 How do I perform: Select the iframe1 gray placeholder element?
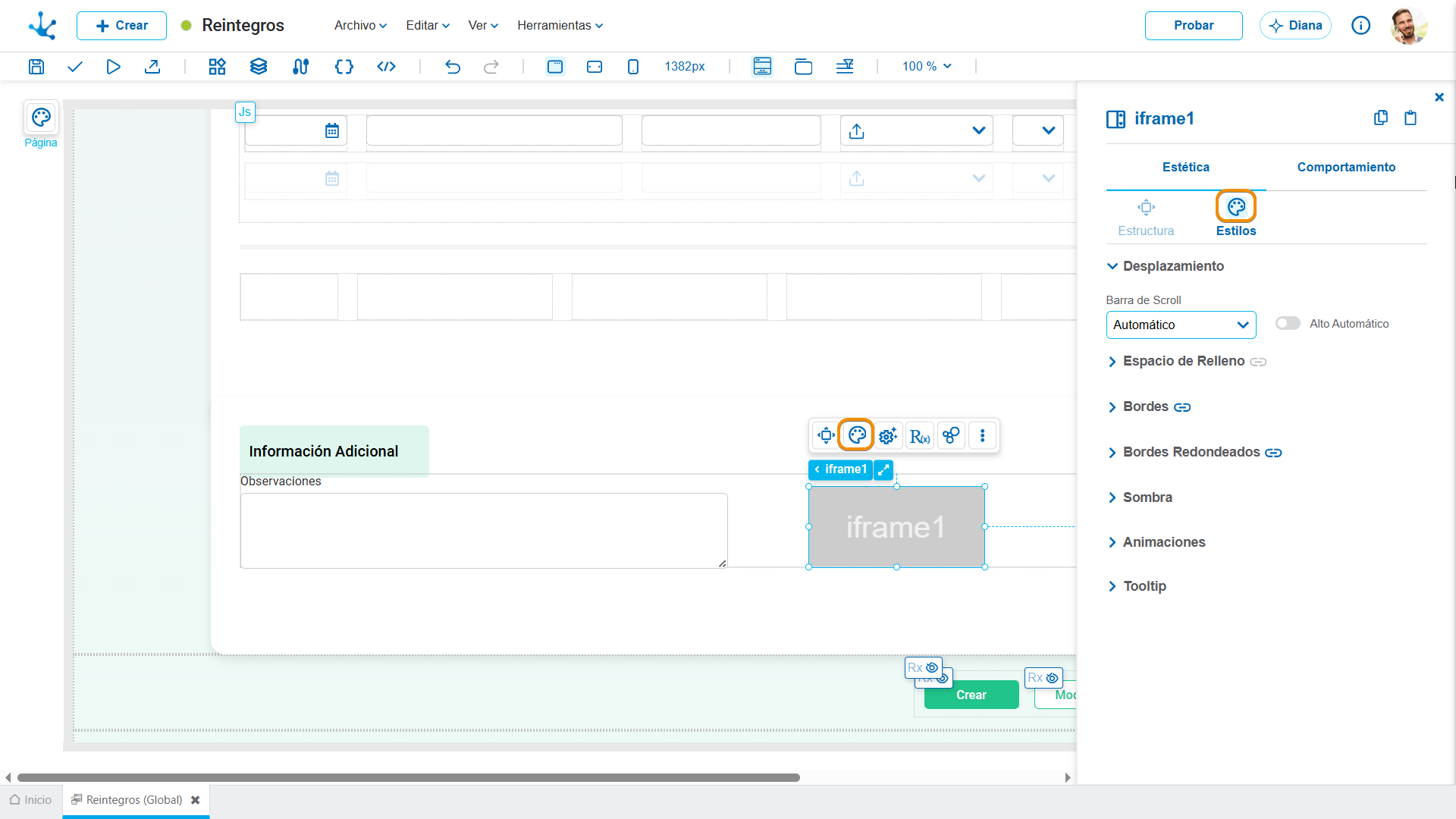896,527
